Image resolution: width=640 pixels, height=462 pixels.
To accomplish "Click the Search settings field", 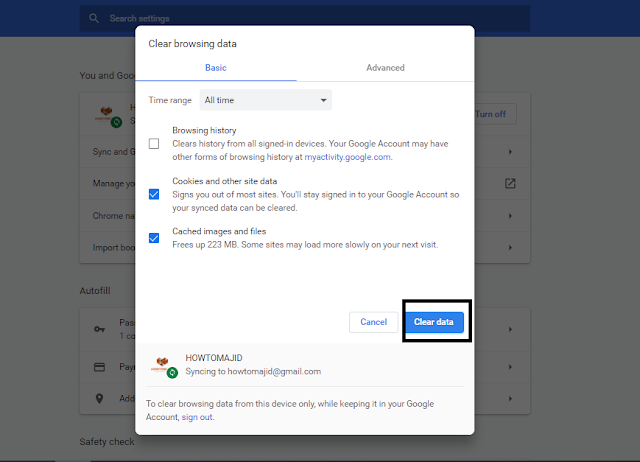I will click(x=304, y=18).
